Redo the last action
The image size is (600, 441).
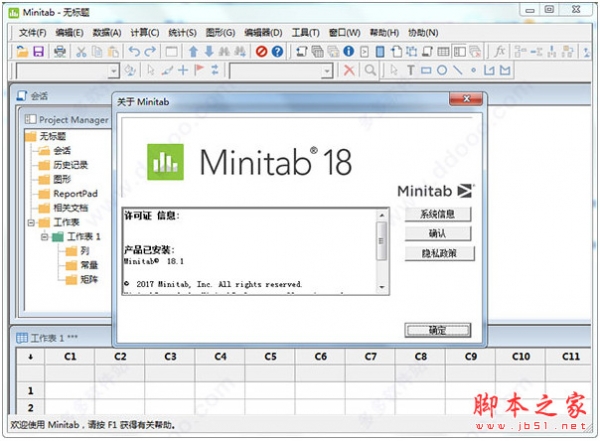pyautogui.click(x=150, y=51)
